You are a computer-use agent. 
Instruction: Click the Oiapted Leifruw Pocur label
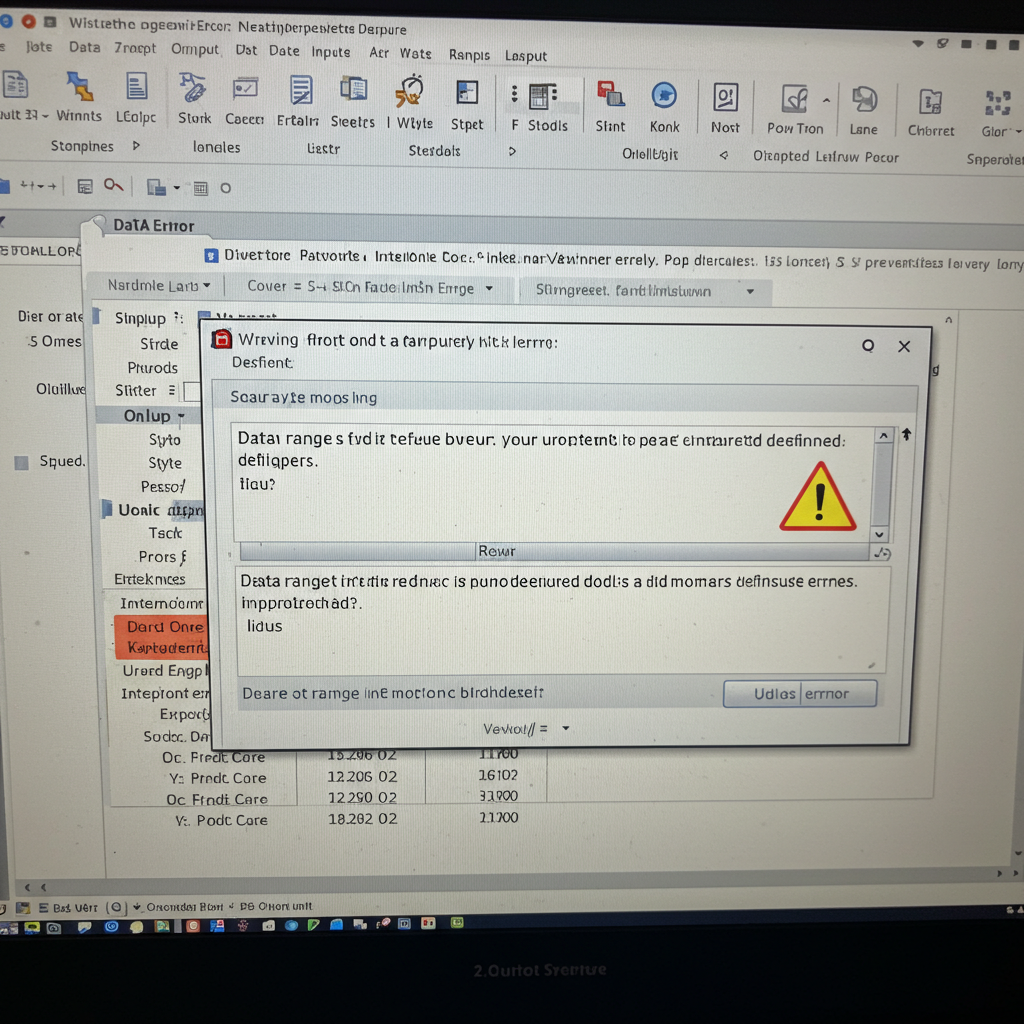(825, 157)
